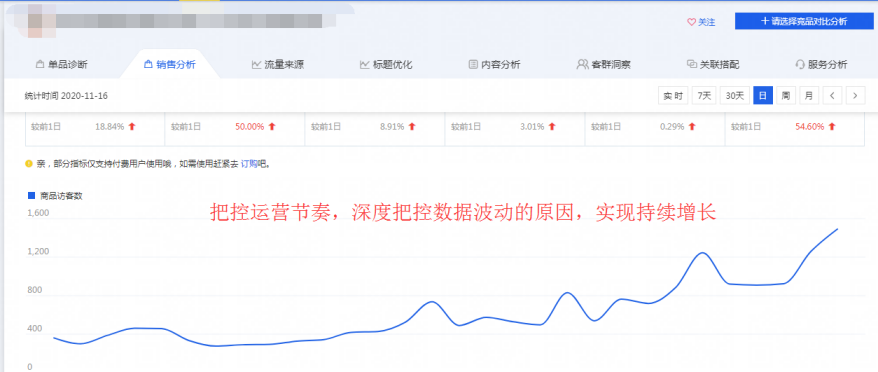Click the 服务分析 headset icon
The width and height of the screenshot is (878, 372).
[x=800, y=64]
